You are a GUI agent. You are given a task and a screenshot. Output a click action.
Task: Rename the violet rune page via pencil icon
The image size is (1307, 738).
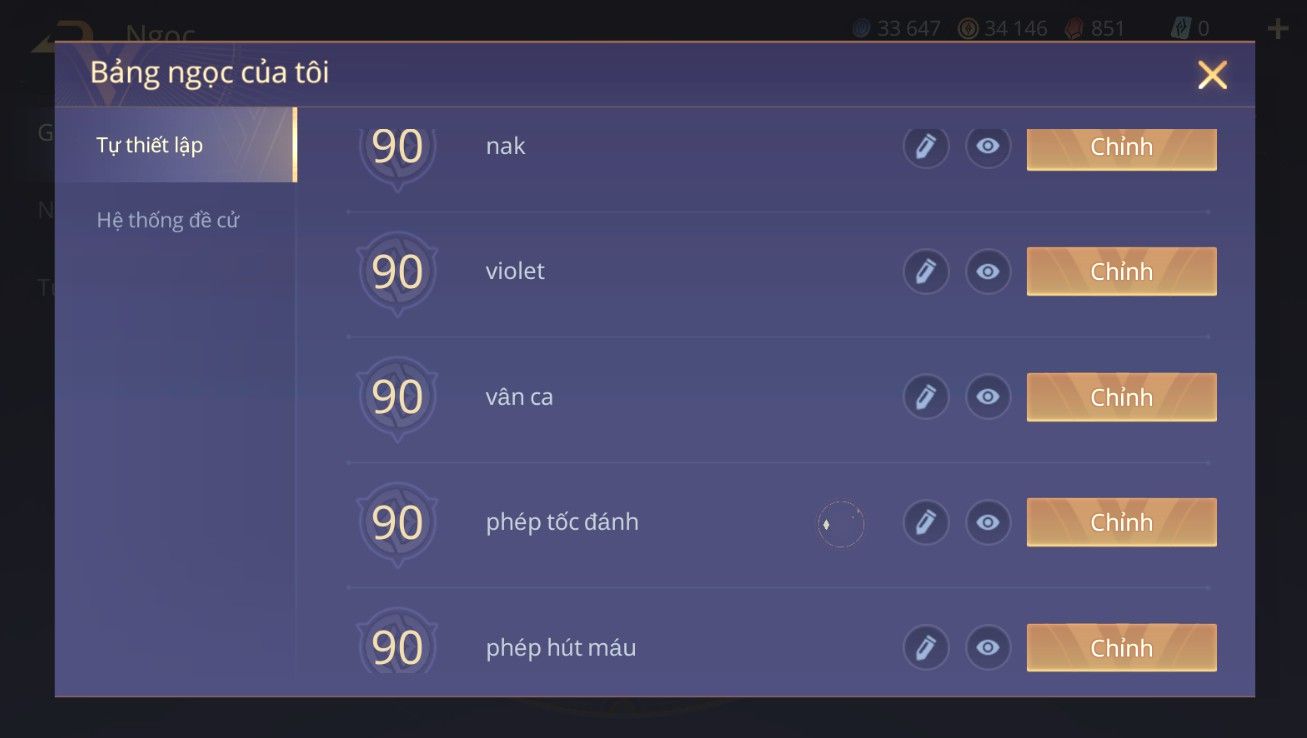(x=925, y=272)
